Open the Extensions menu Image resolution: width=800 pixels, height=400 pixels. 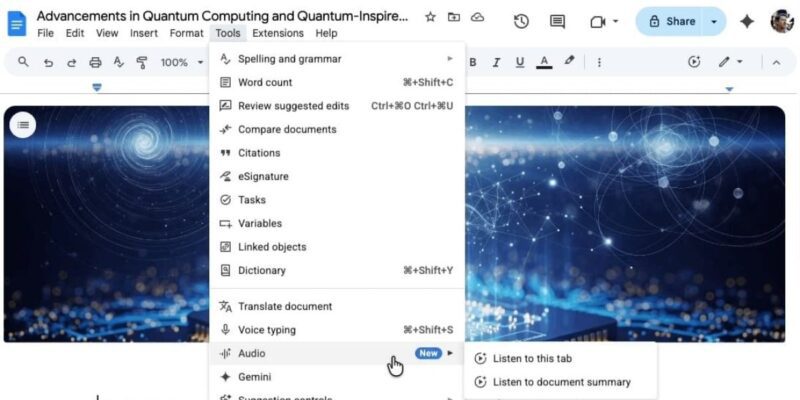coord(278,33)
